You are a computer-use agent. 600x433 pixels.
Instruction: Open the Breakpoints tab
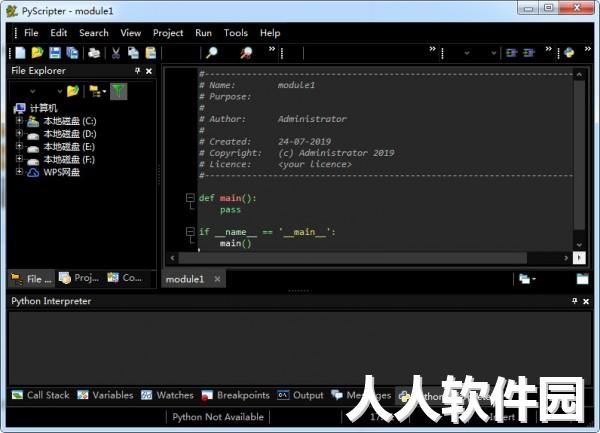(235, 395)
